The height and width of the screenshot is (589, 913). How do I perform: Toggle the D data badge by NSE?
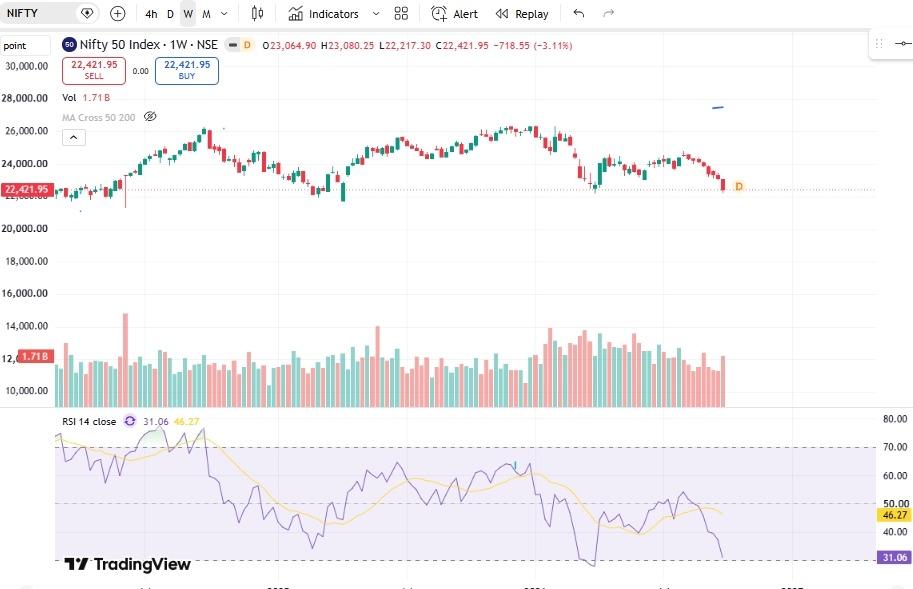[x=247, y=45]
